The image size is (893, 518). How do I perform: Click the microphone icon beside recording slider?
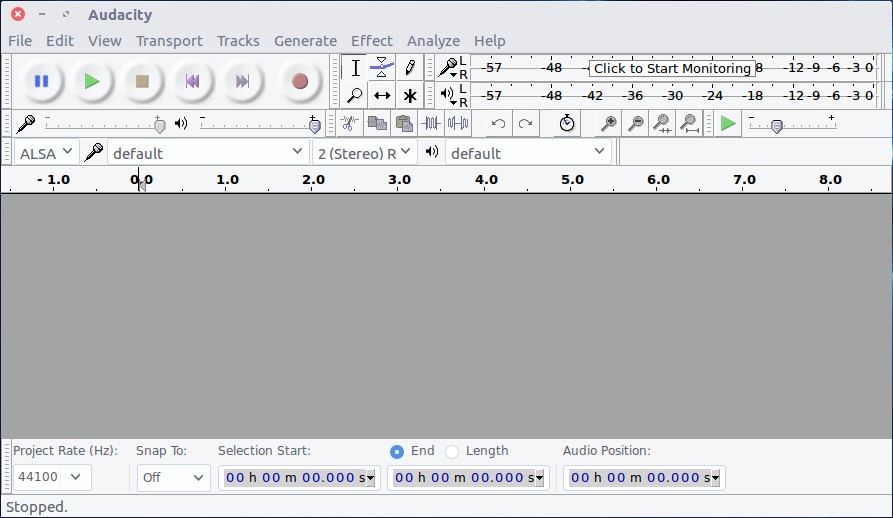(26, 124)
